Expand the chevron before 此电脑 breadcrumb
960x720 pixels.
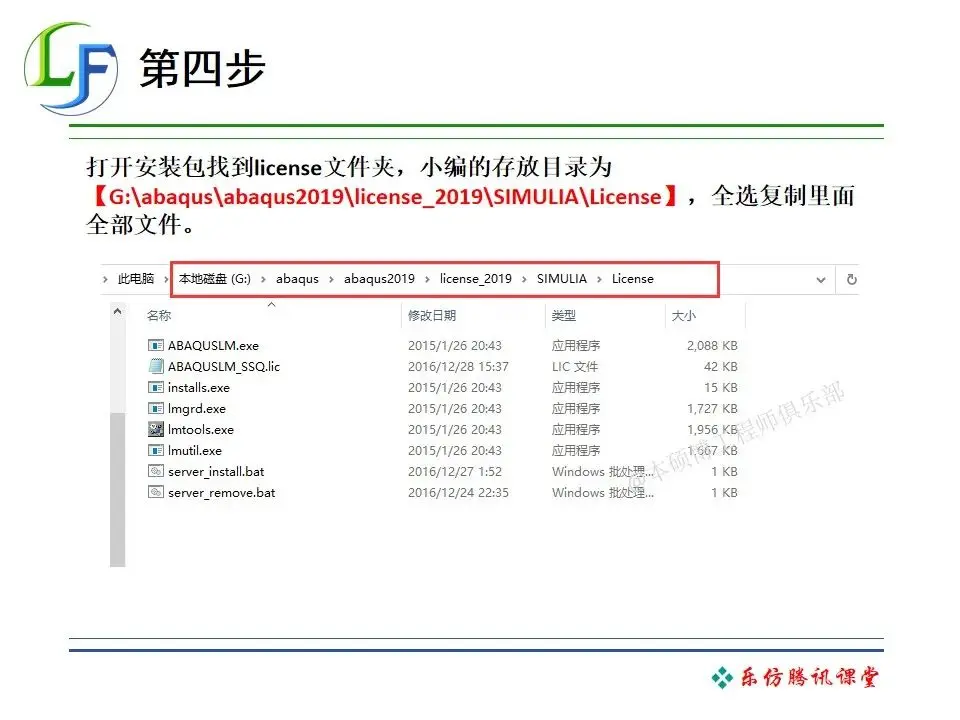[105, 280]
